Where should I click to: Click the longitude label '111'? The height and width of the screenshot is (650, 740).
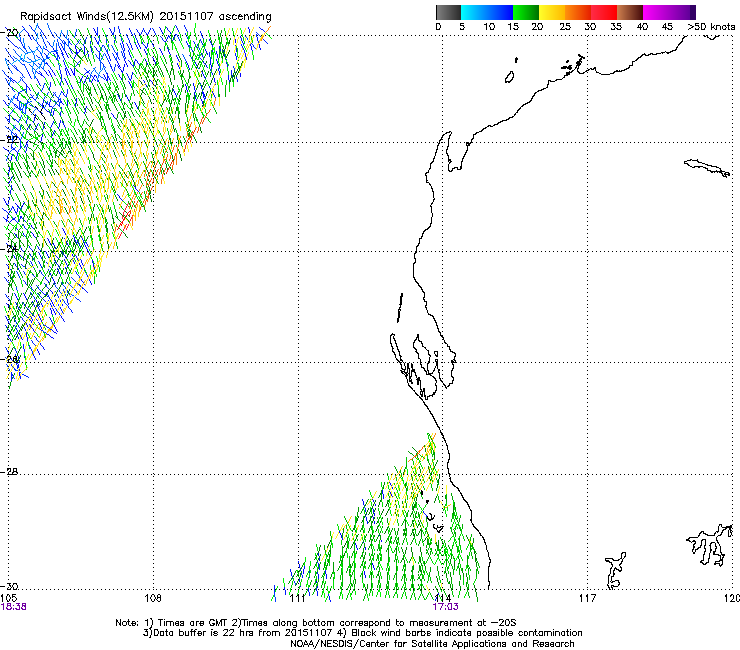tap(297, 598)
